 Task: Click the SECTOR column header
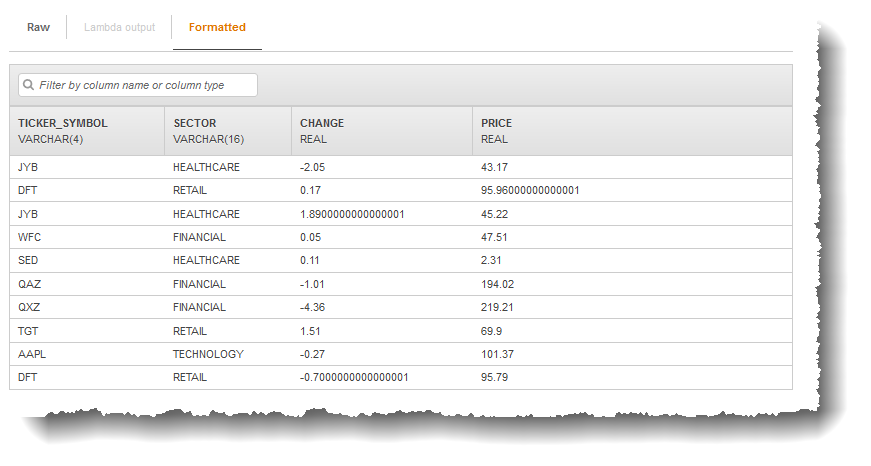(194, 123)
